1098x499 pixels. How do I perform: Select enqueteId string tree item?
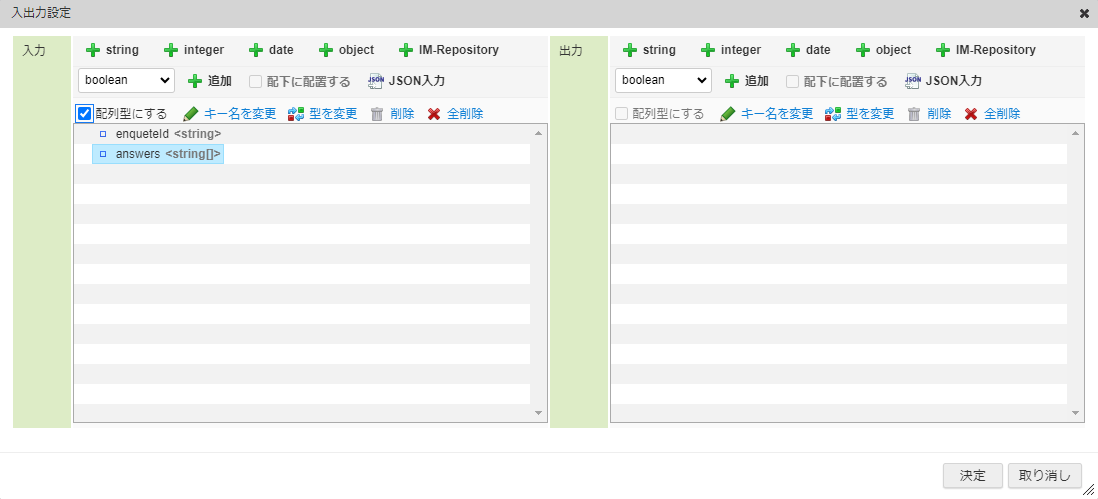(167, 134)
